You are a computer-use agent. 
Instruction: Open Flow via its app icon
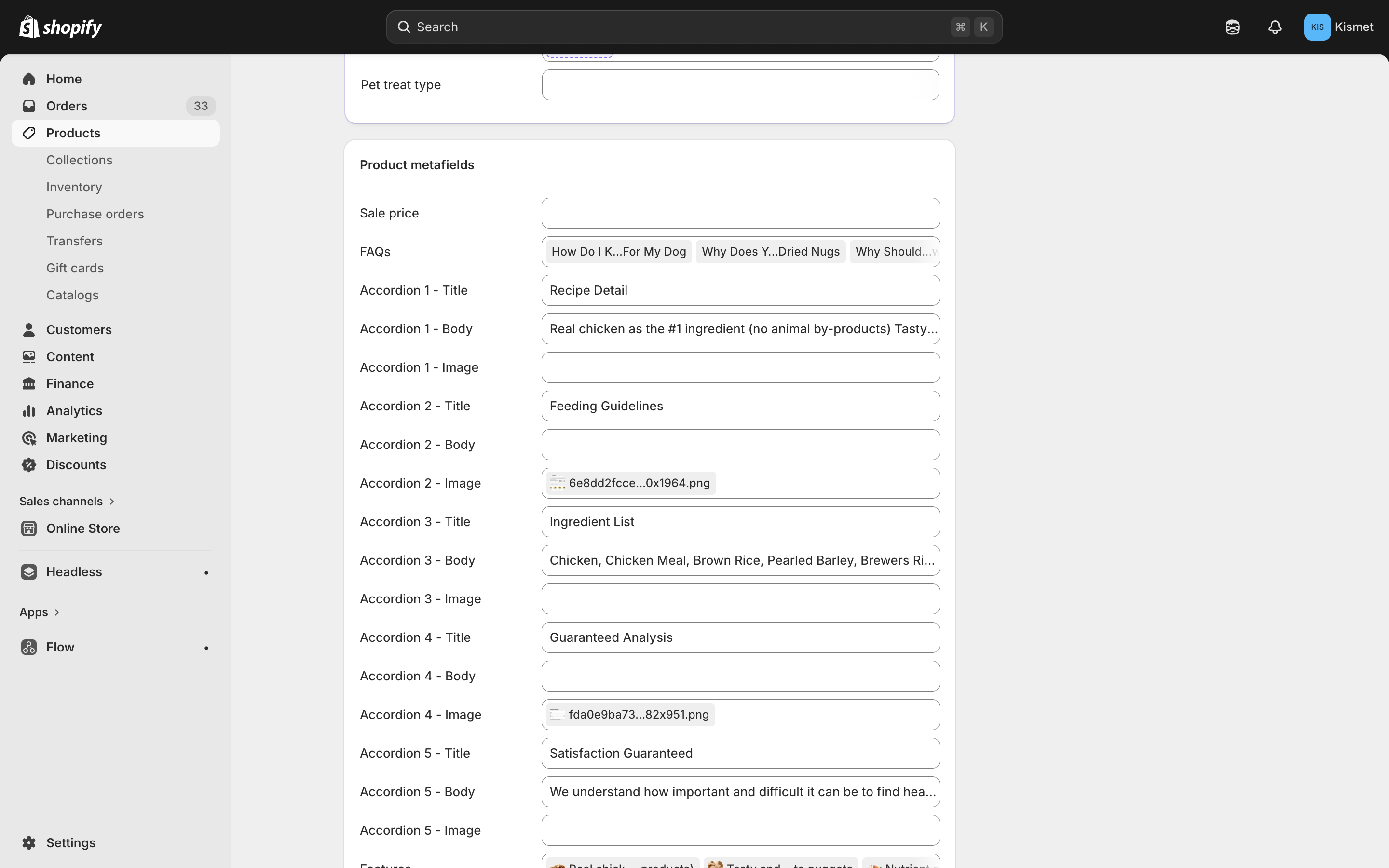point(29,647)
